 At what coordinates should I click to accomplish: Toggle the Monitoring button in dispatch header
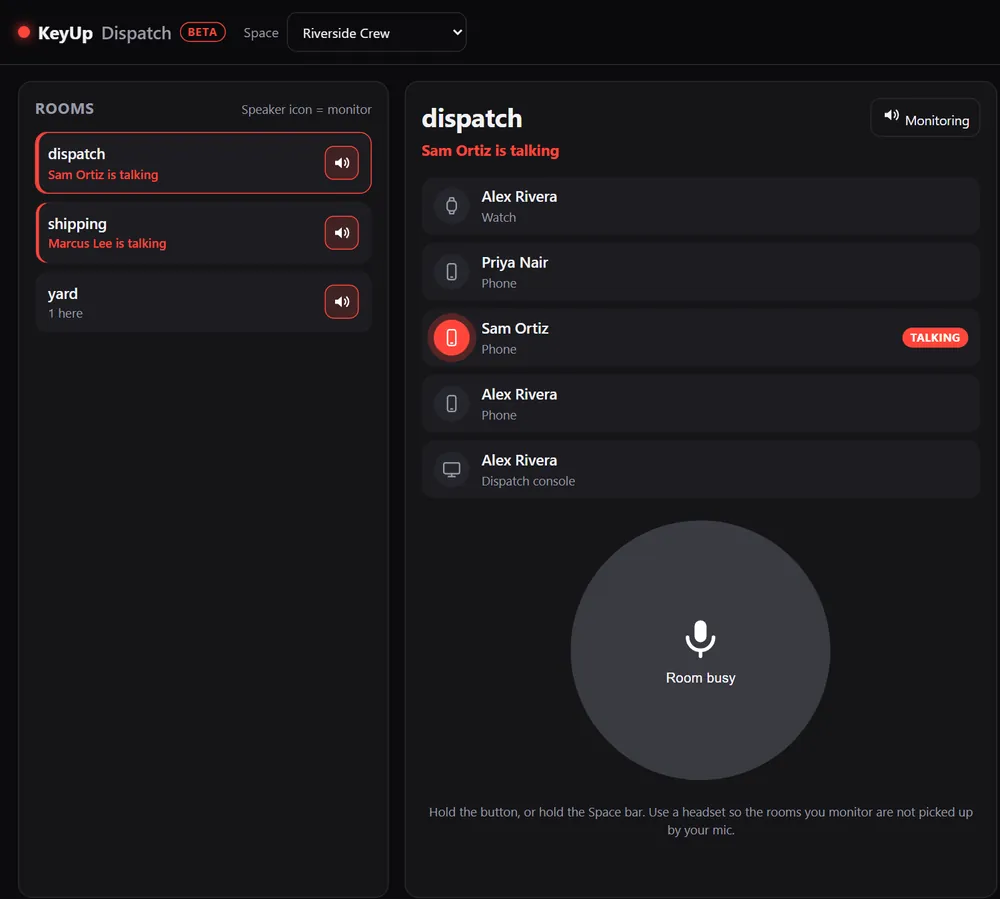pos(925,118)
